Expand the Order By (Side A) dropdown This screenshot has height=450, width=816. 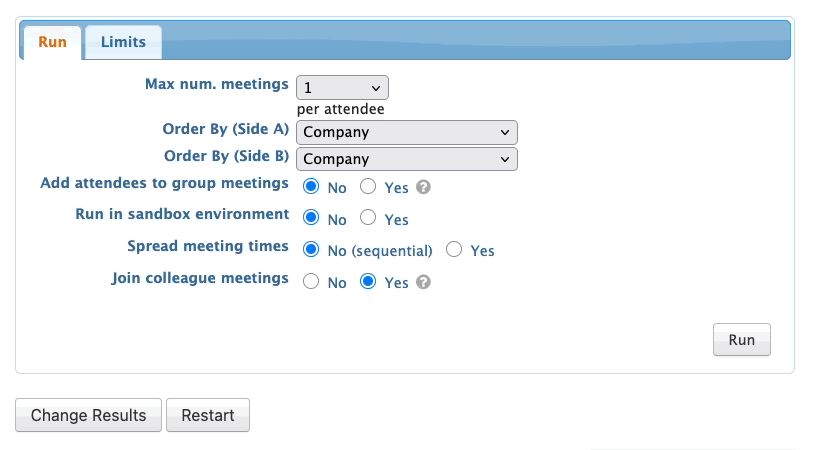click(407, 132)
